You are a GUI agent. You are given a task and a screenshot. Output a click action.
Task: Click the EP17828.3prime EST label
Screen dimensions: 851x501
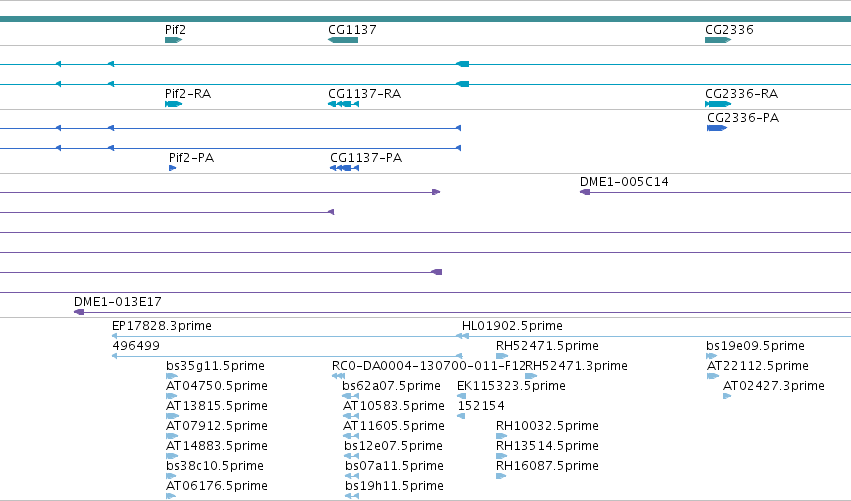coord(162,326)
